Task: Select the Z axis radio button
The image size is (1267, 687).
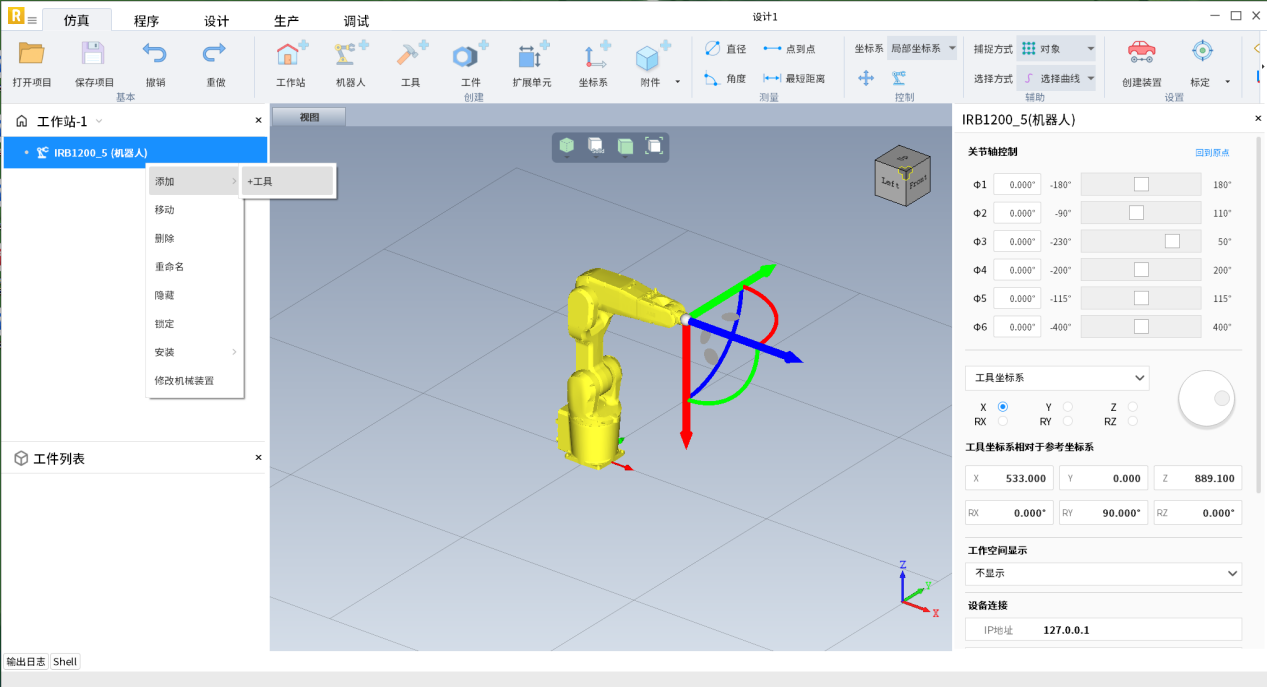Action: click(1132, 407)
